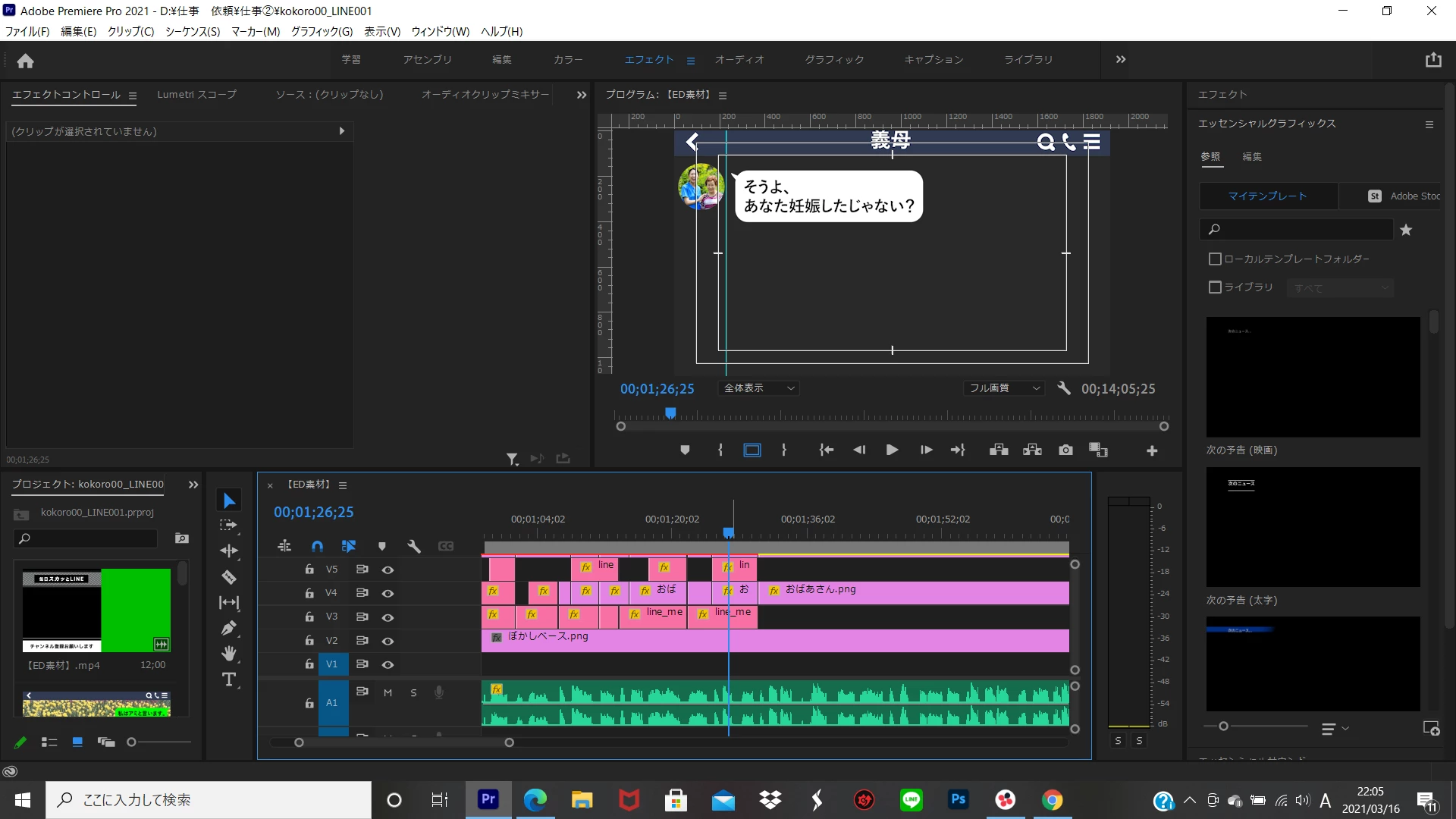Screen dimensions: 1456x819
Task: Select the Razor tool in the tools panel
Action: pyautogui.click(x=229, y=577)
